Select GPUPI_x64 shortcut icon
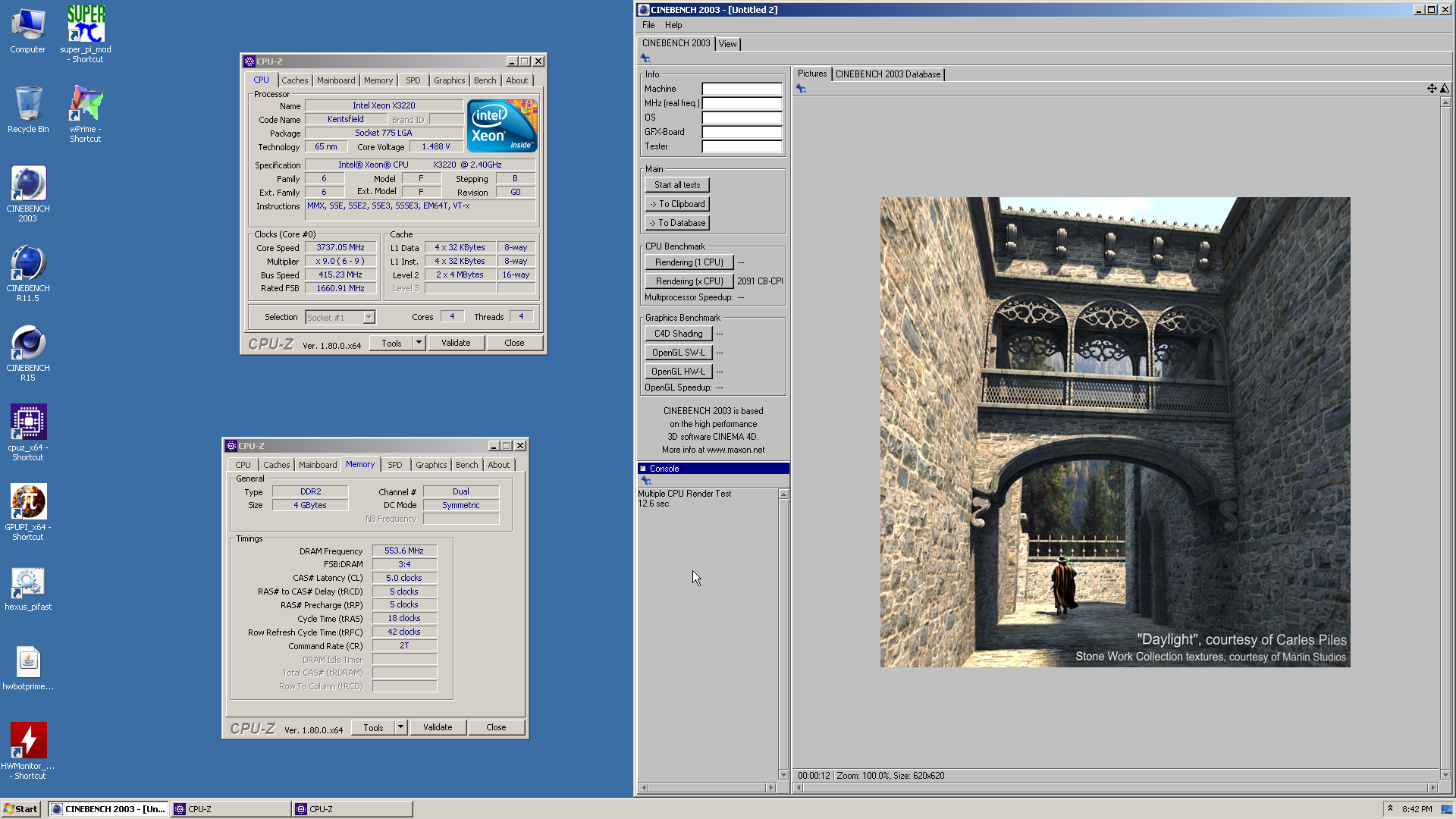Screen dimensions: 1456x819 tap(28, 513)
